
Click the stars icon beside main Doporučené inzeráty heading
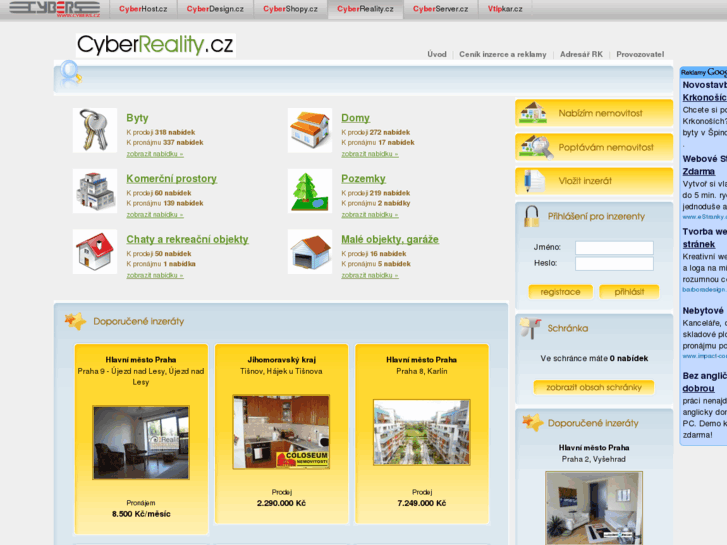[x=75, y=321]
